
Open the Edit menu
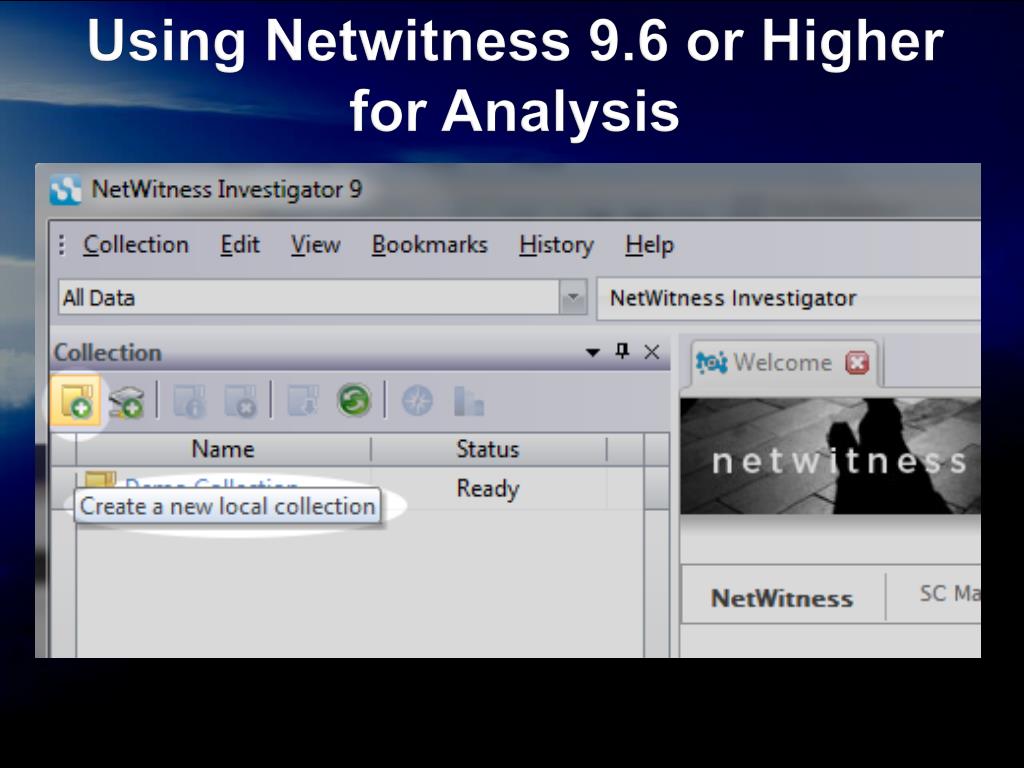click(x=240, y=245)
